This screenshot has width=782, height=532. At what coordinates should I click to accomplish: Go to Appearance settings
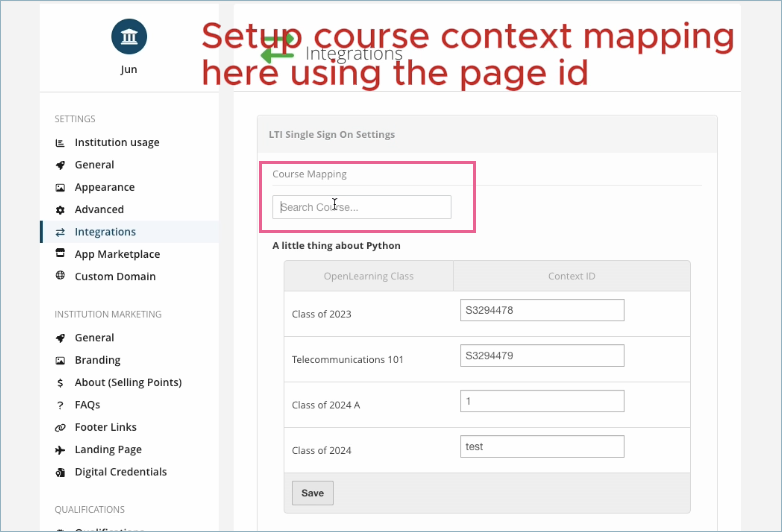(105, 187)
